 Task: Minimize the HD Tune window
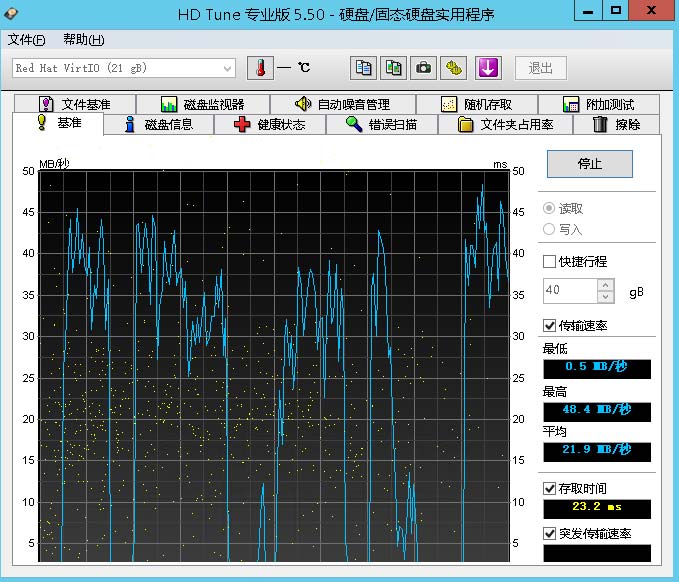pos(588,10)
